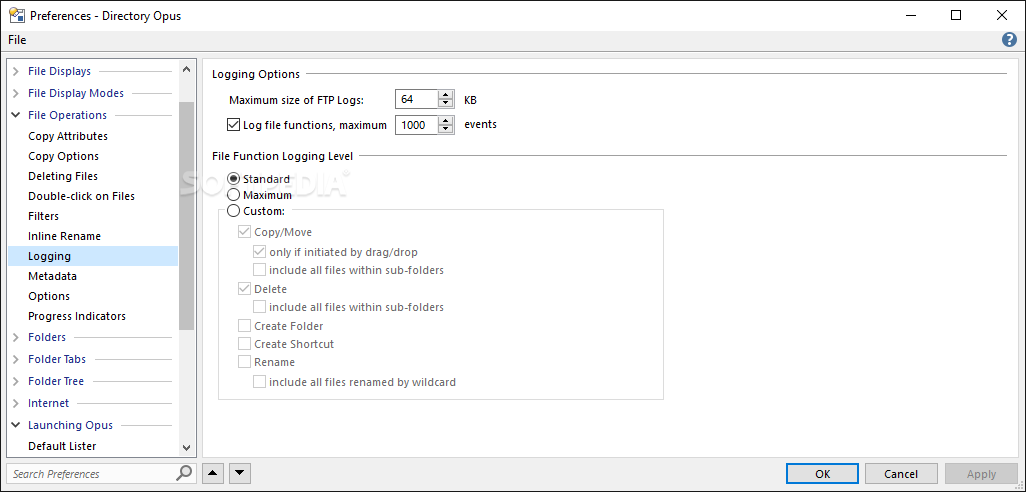Enable Create Shortcut logging
Viewport: 1026px width, 492px height.
point(245,343)
